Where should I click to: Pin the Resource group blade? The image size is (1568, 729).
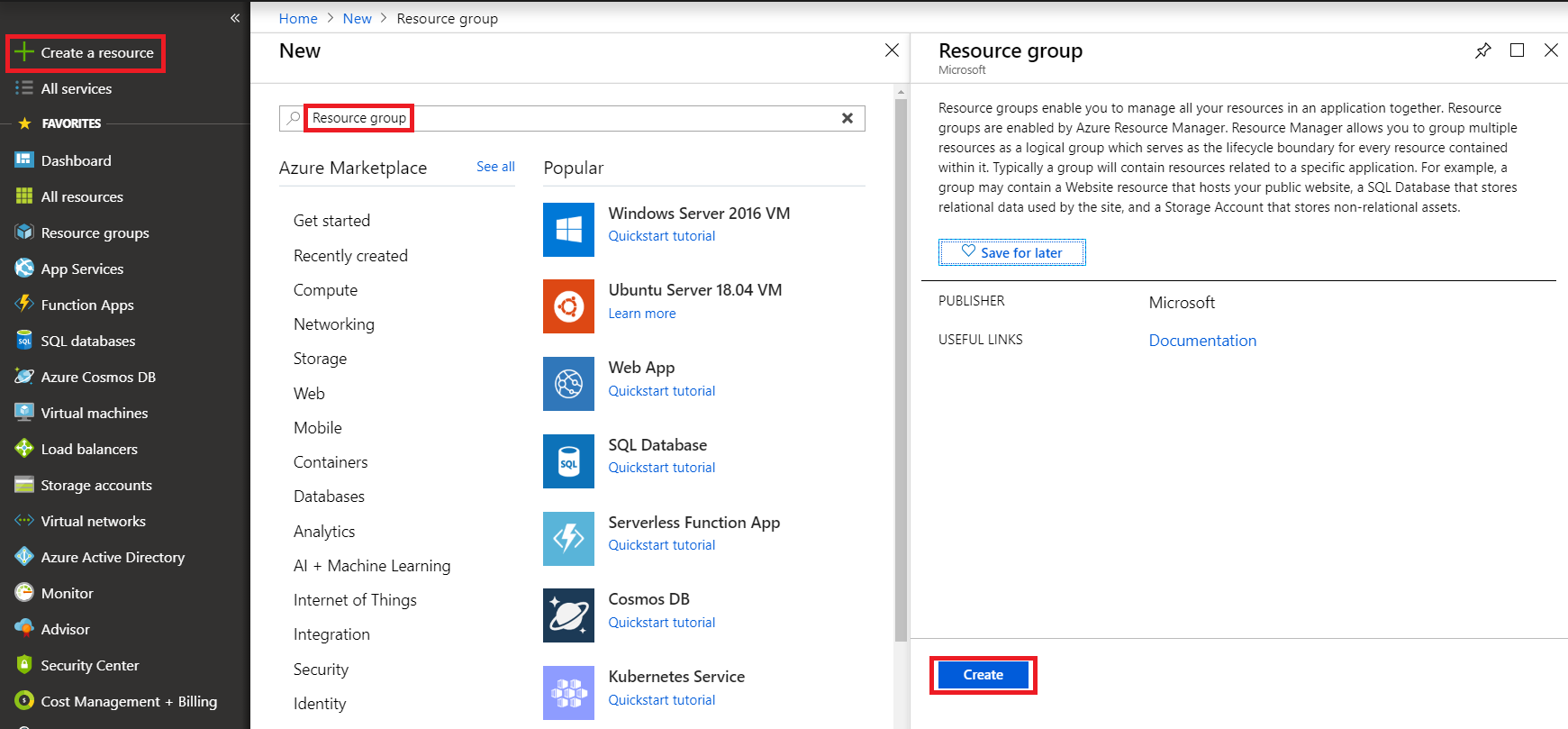pyautogui.click(x=1483, y=50)
